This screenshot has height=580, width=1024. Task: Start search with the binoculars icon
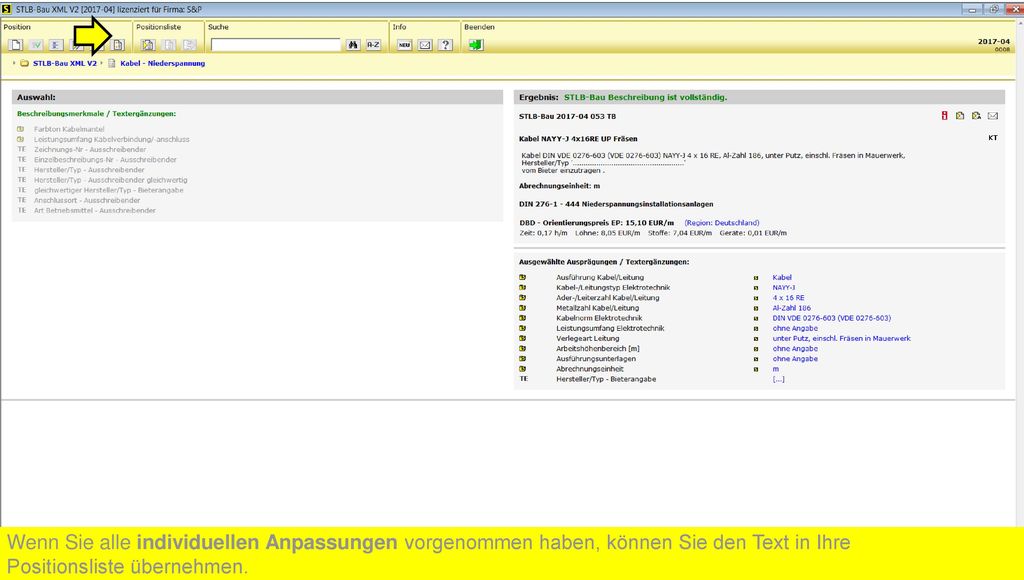[353, 45]
